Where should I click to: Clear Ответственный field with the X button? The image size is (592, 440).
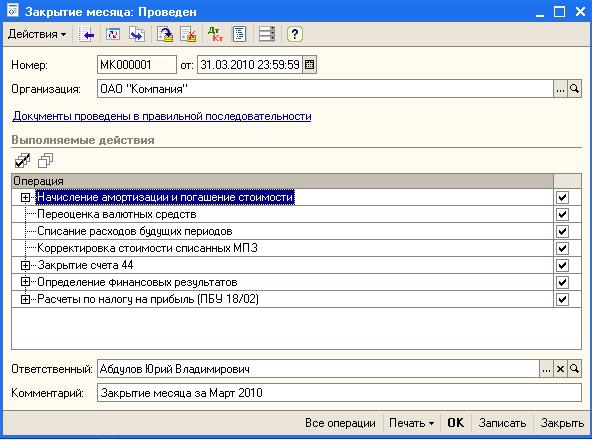click(560, 369)
